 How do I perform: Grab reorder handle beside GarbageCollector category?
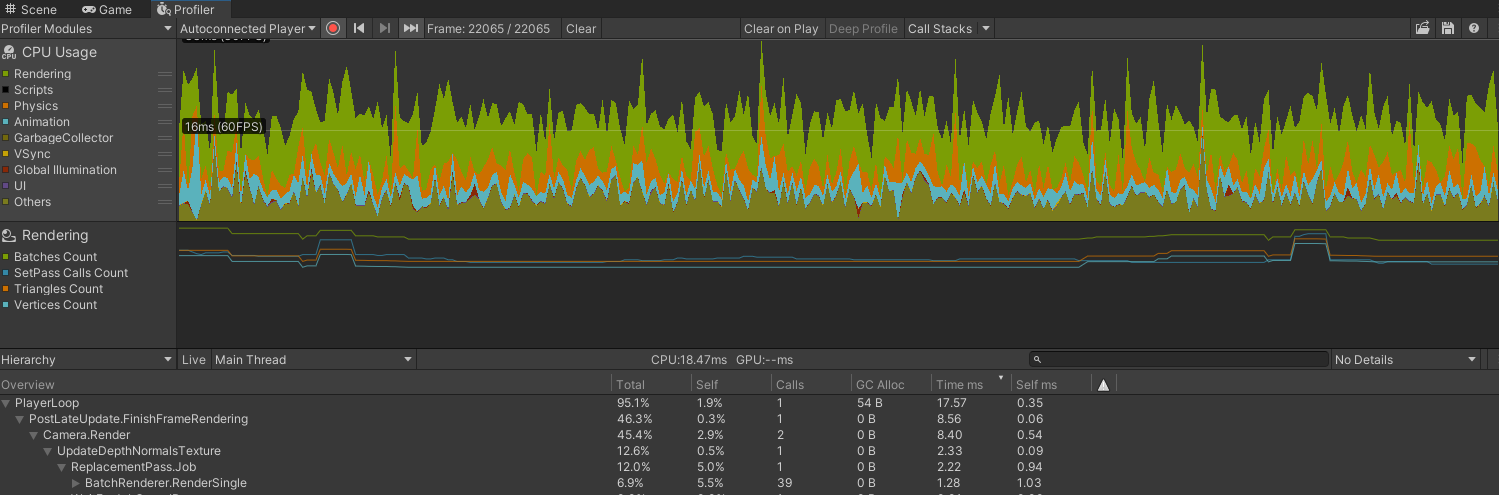[x=165, y=138]
